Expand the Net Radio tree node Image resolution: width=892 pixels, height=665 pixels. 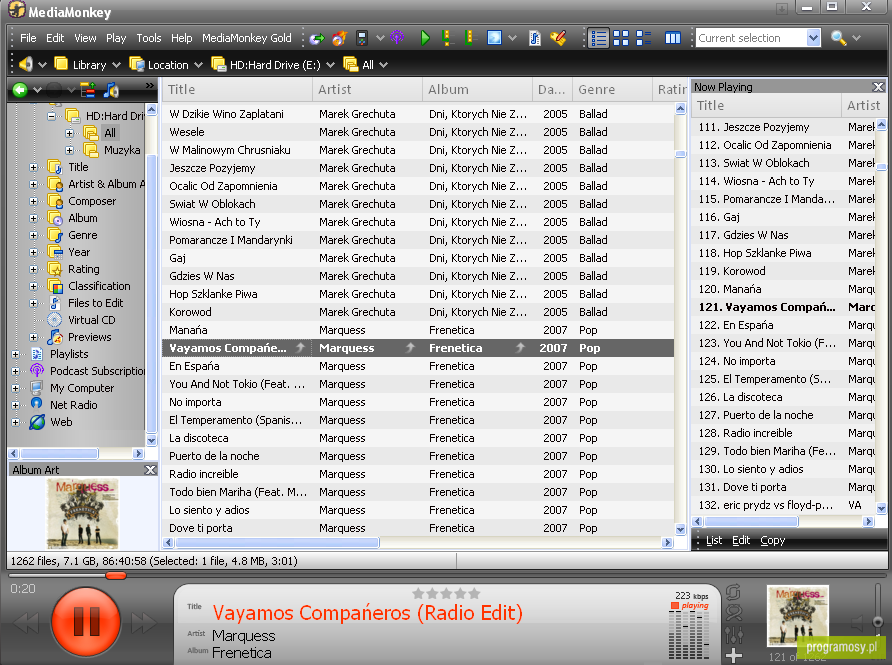(16, 406)
